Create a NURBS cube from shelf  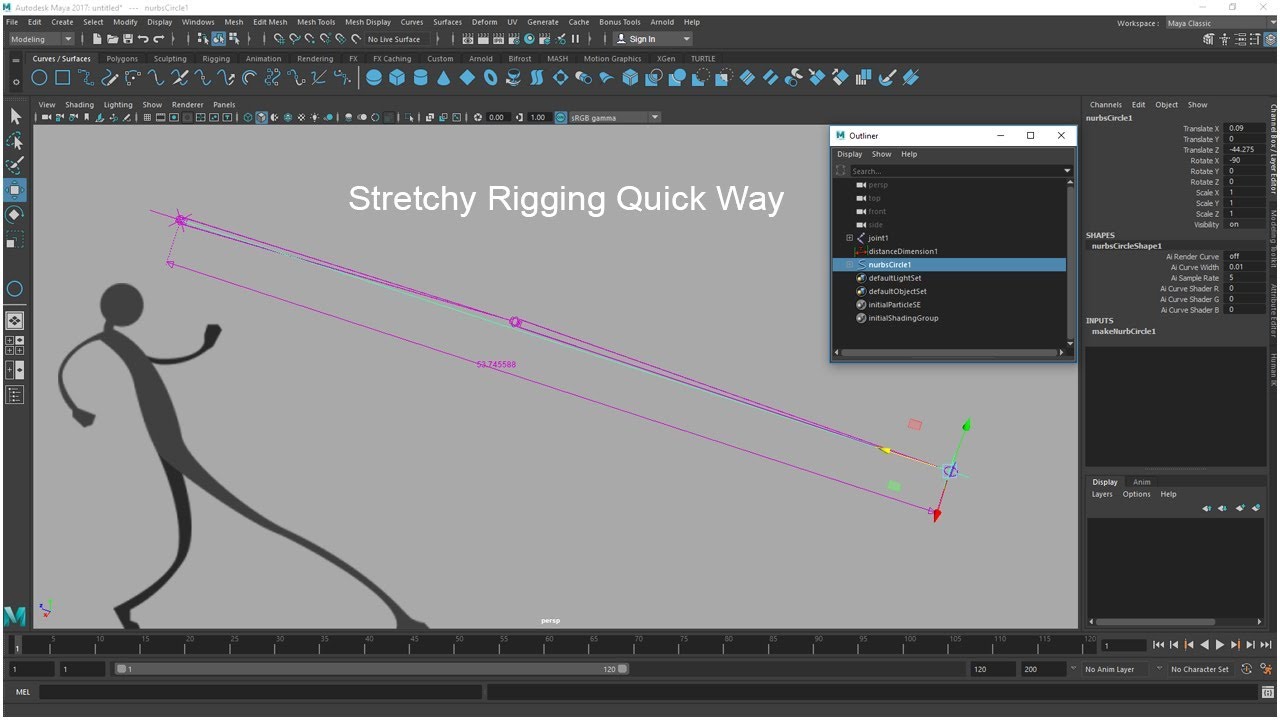pyautogui.click(x=397, y=78)
